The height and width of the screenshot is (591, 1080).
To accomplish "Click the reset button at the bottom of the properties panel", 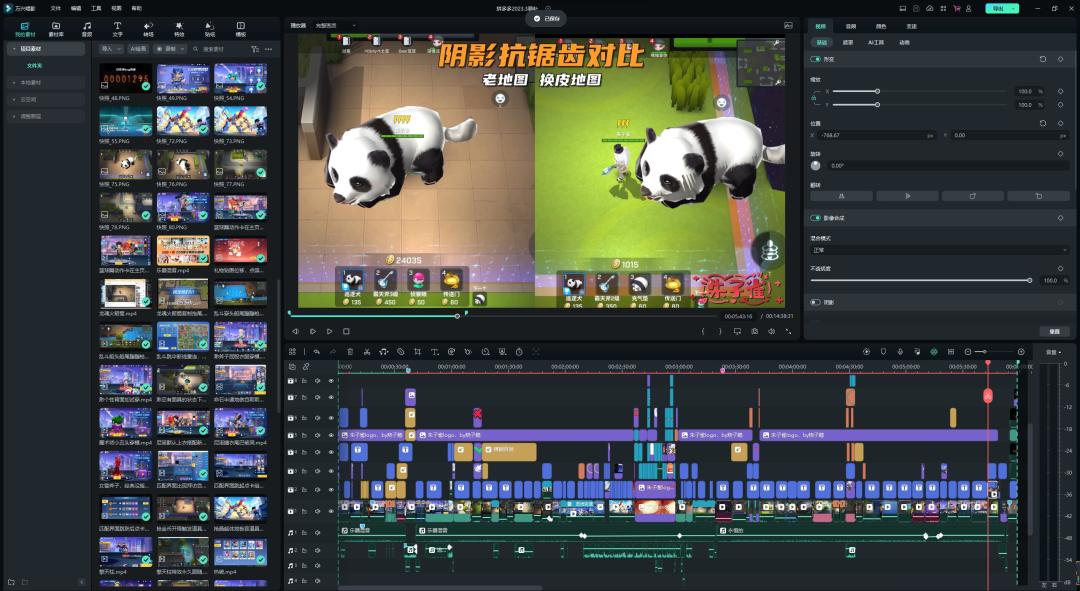I will pyautogui.click(x=1055, y=331).
